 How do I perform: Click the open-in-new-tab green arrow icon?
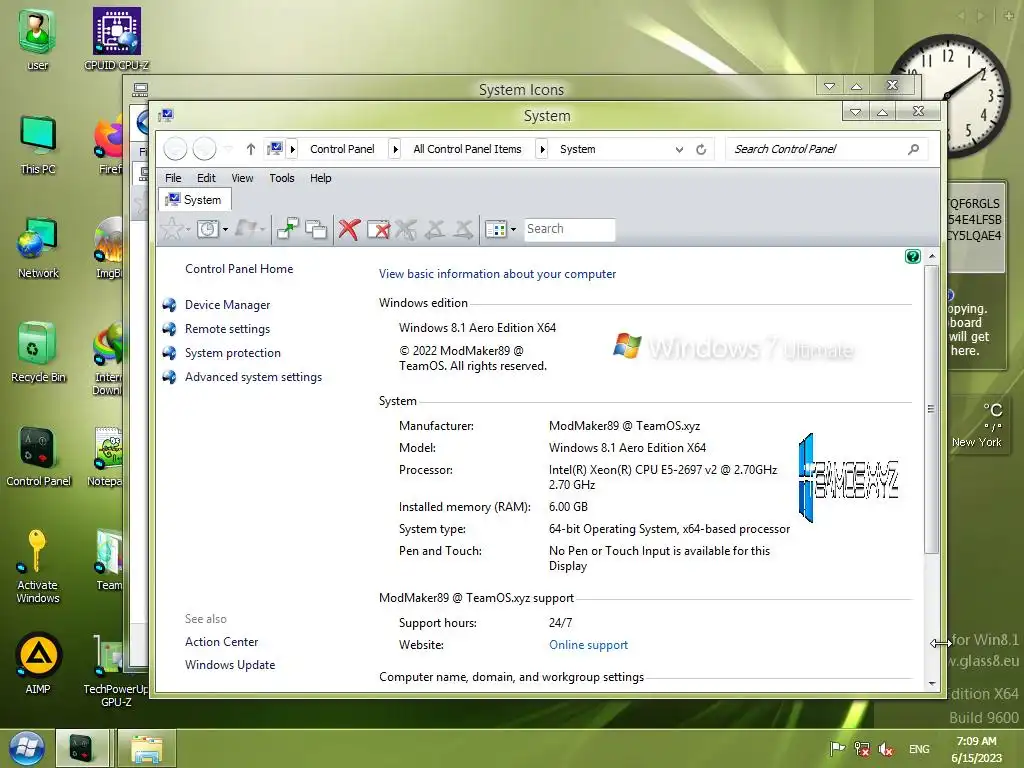287,229
